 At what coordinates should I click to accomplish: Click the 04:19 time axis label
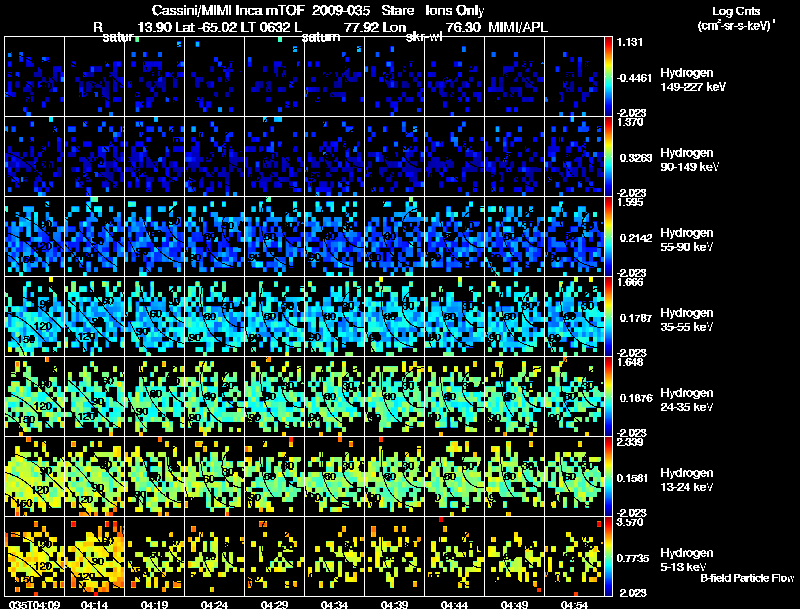click(x=154, y=605)
